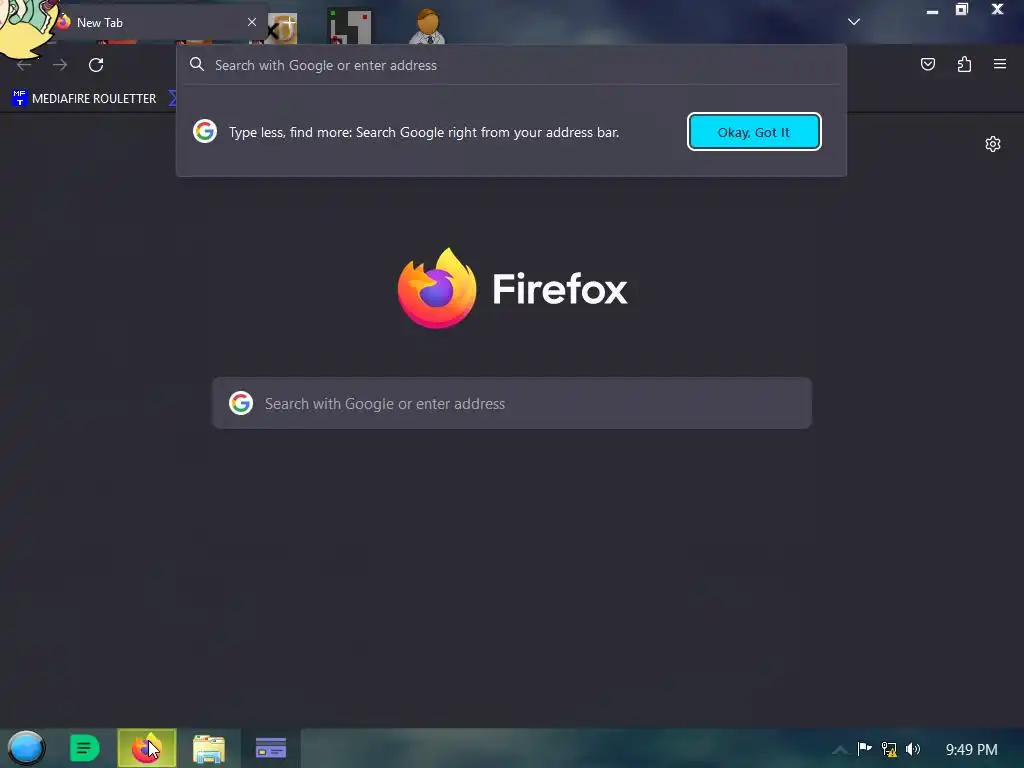Screen dimensions: 1024x768
Task: Minimize the Firefox window
Action: point(932,10)
